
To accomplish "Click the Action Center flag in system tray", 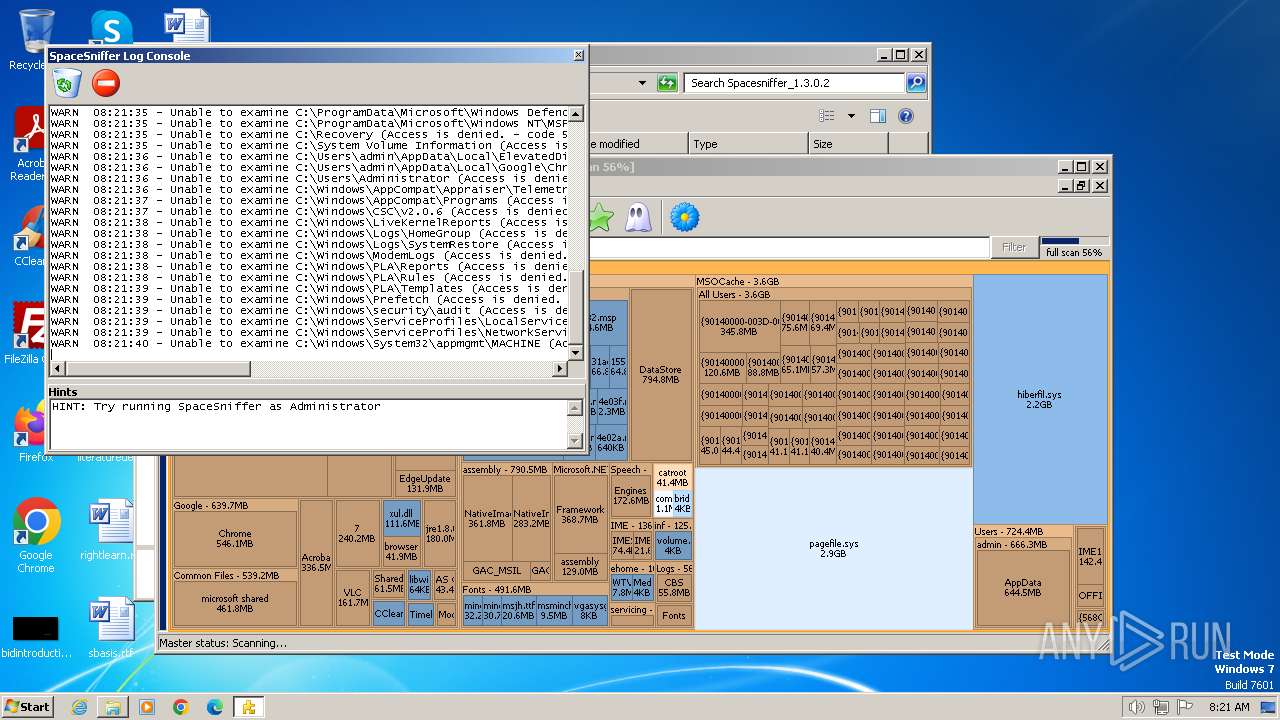I will click(1185, 707).
